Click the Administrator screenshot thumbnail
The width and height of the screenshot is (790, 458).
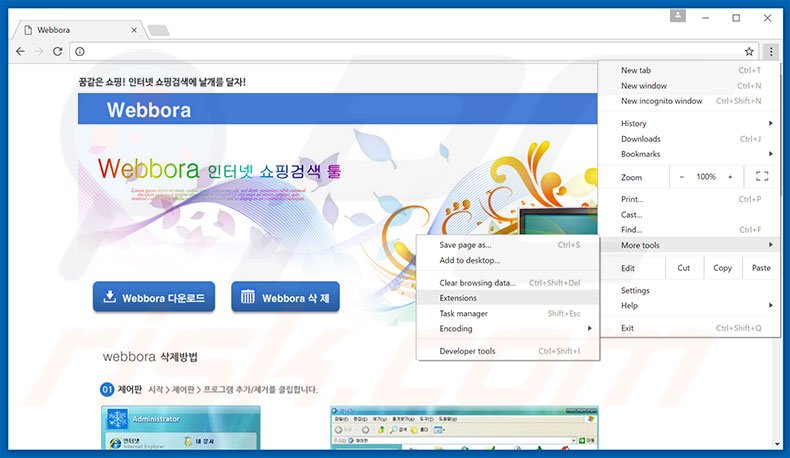[x=180, y=427]
